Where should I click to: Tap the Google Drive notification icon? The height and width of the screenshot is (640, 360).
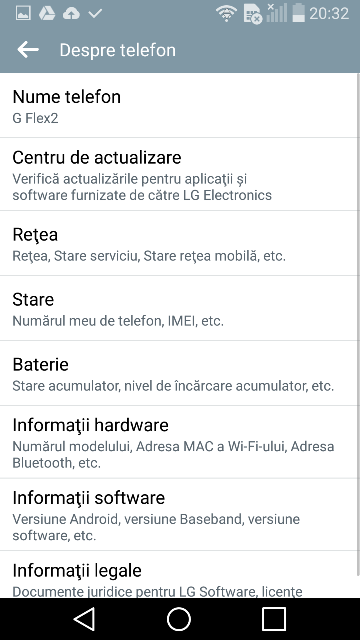point(47,13)
